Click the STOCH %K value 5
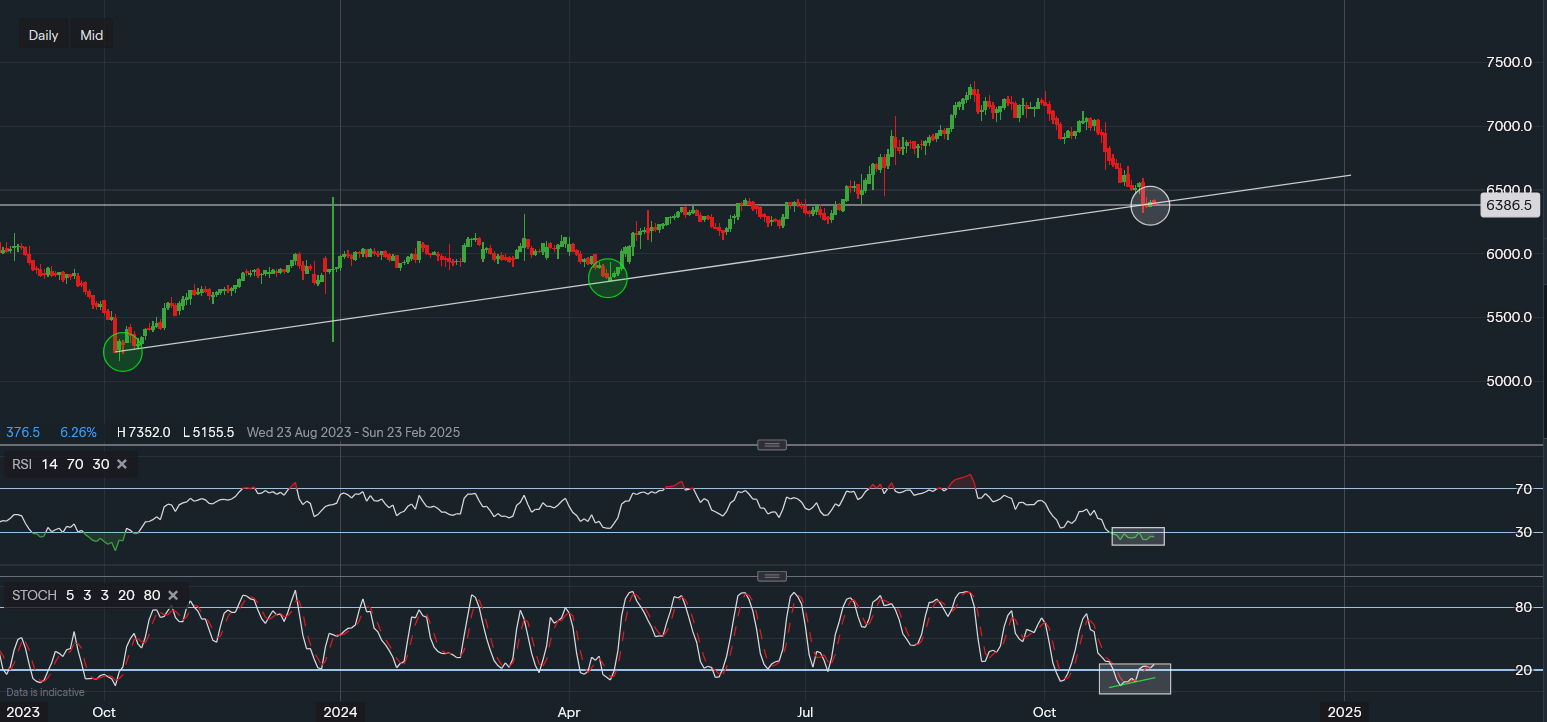The image size is (1547, 722). [x=69, y=595]
